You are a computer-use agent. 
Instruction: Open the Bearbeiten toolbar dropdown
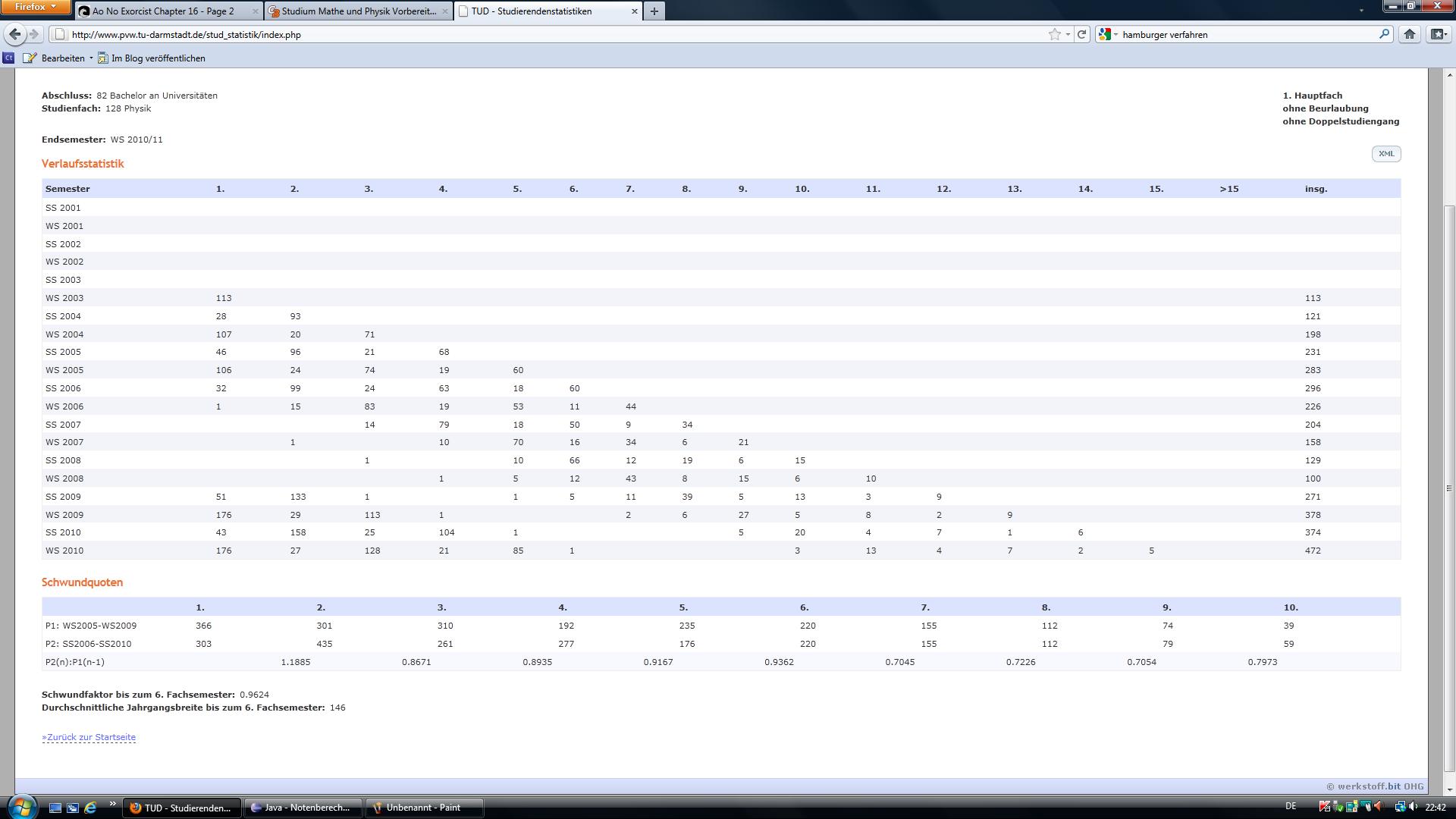(x=91, y=58)
